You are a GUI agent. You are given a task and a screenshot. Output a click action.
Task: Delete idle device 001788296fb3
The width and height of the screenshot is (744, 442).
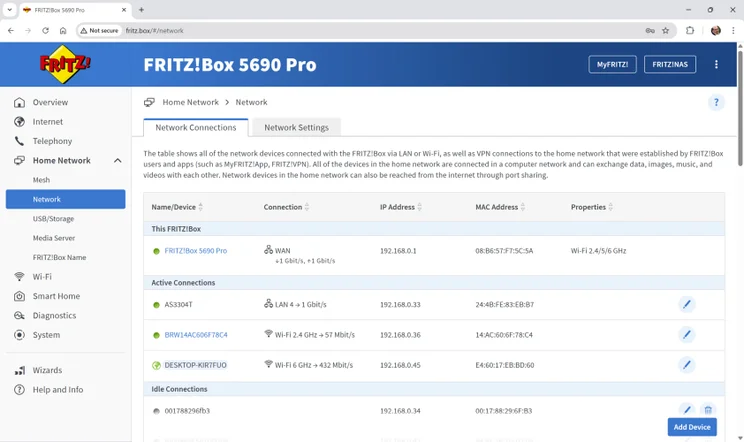(708, 410)
